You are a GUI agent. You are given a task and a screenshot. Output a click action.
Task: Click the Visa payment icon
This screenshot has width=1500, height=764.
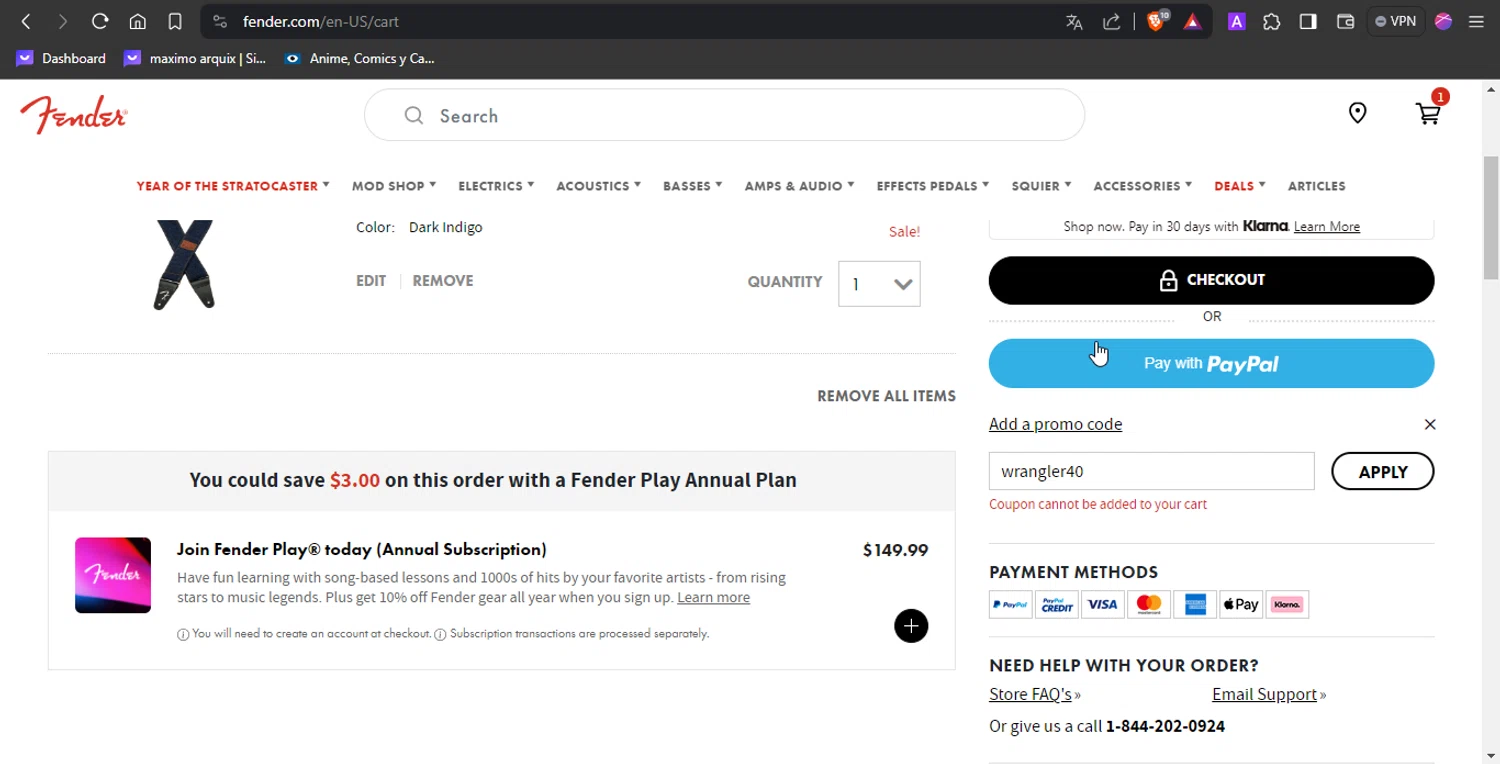1102,604
